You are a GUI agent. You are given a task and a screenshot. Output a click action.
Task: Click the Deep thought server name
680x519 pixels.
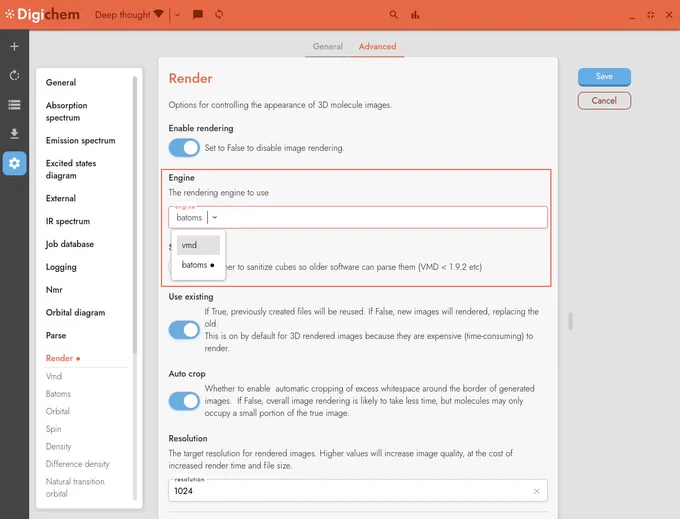[123, 15]
